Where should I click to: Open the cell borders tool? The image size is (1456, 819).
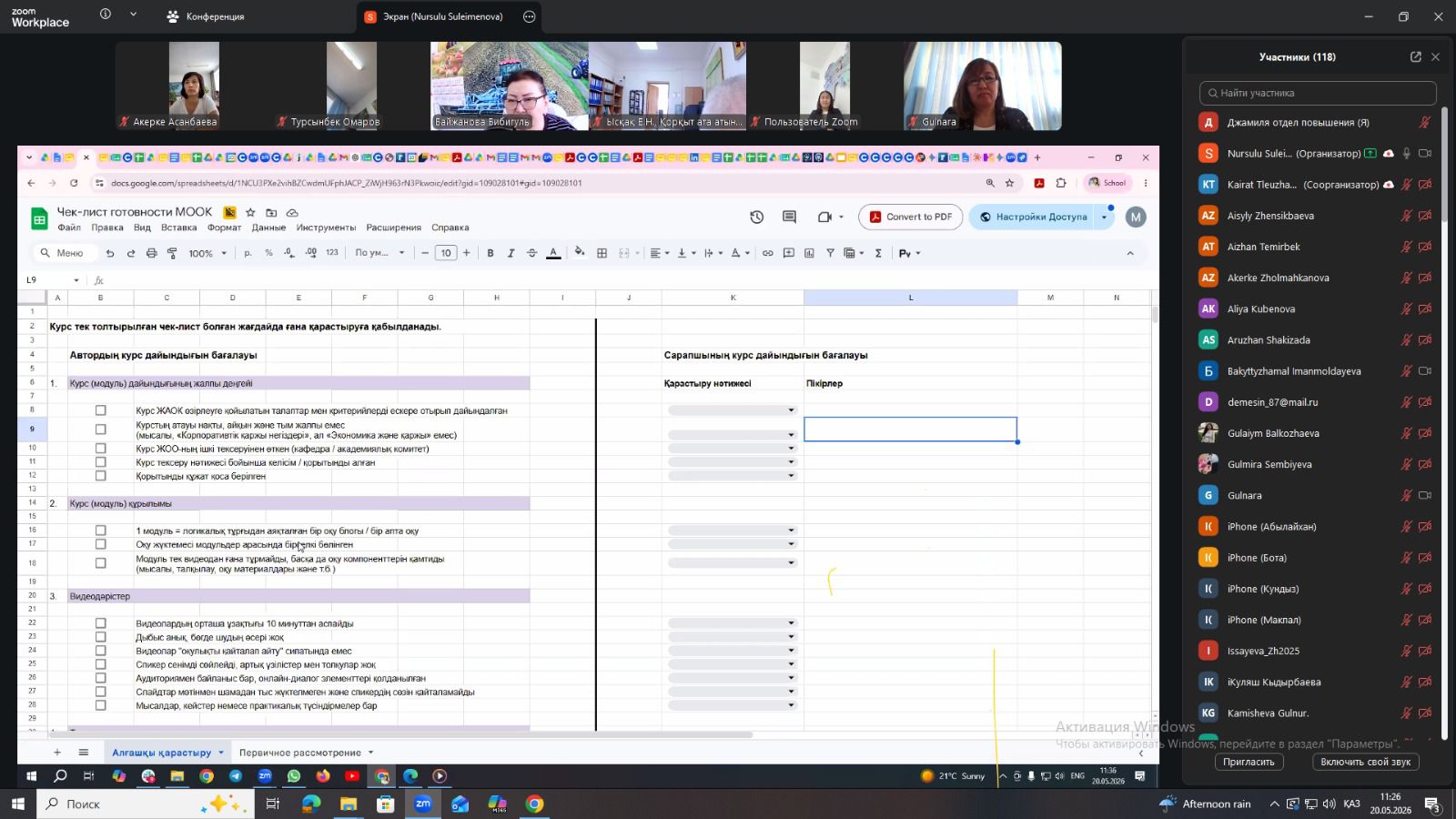[x=602, y=253]
